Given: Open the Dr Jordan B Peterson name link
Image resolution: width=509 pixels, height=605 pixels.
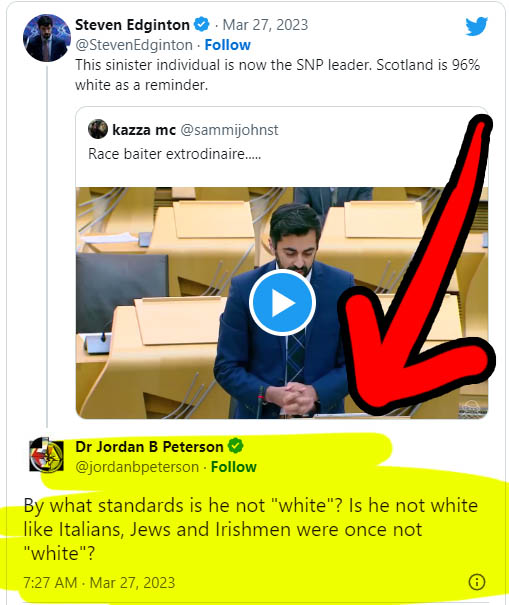Looking at the screenshot, I should click(x=149, y=447).
